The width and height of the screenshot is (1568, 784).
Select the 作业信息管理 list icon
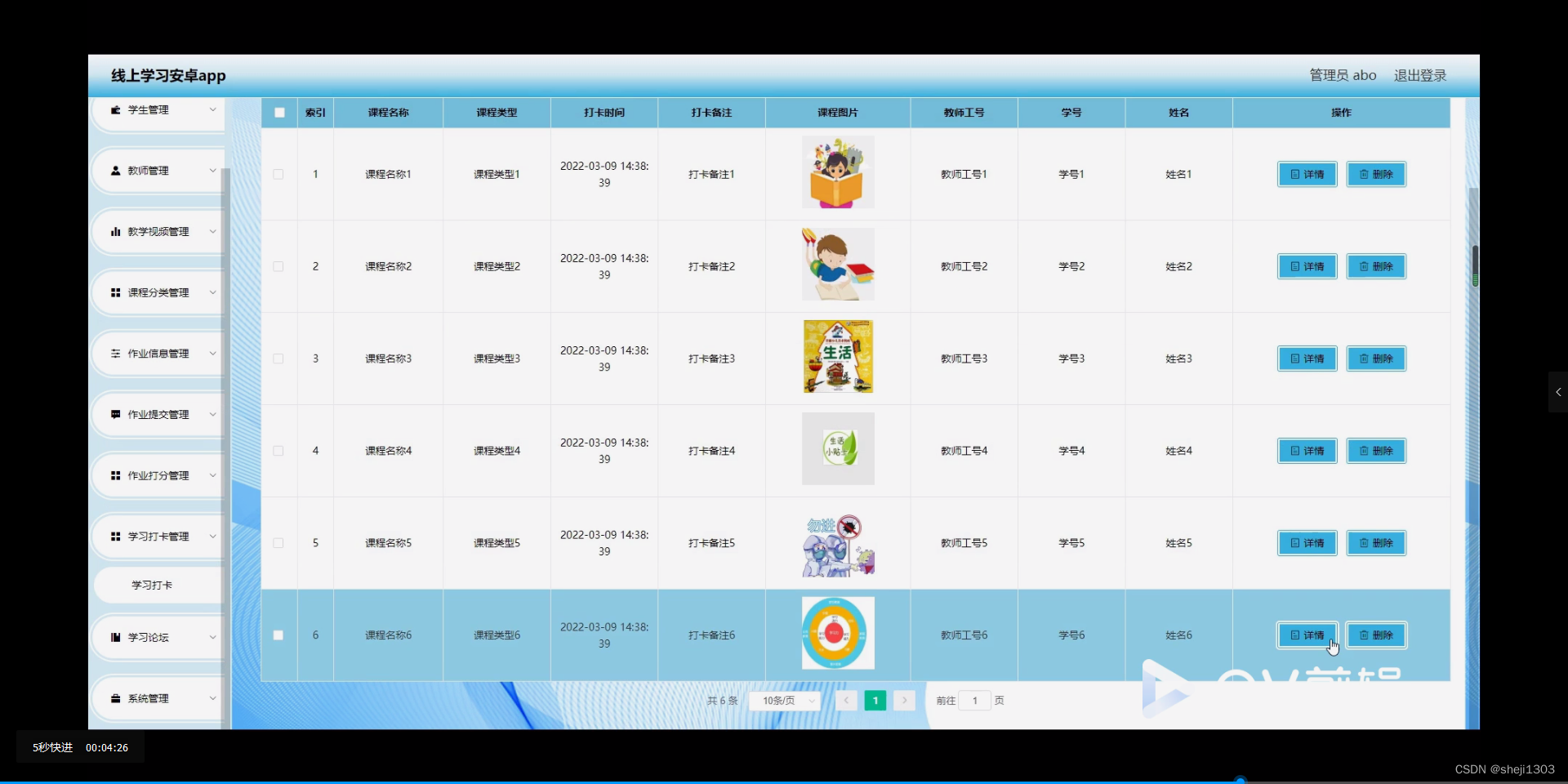tap(114, 353)
